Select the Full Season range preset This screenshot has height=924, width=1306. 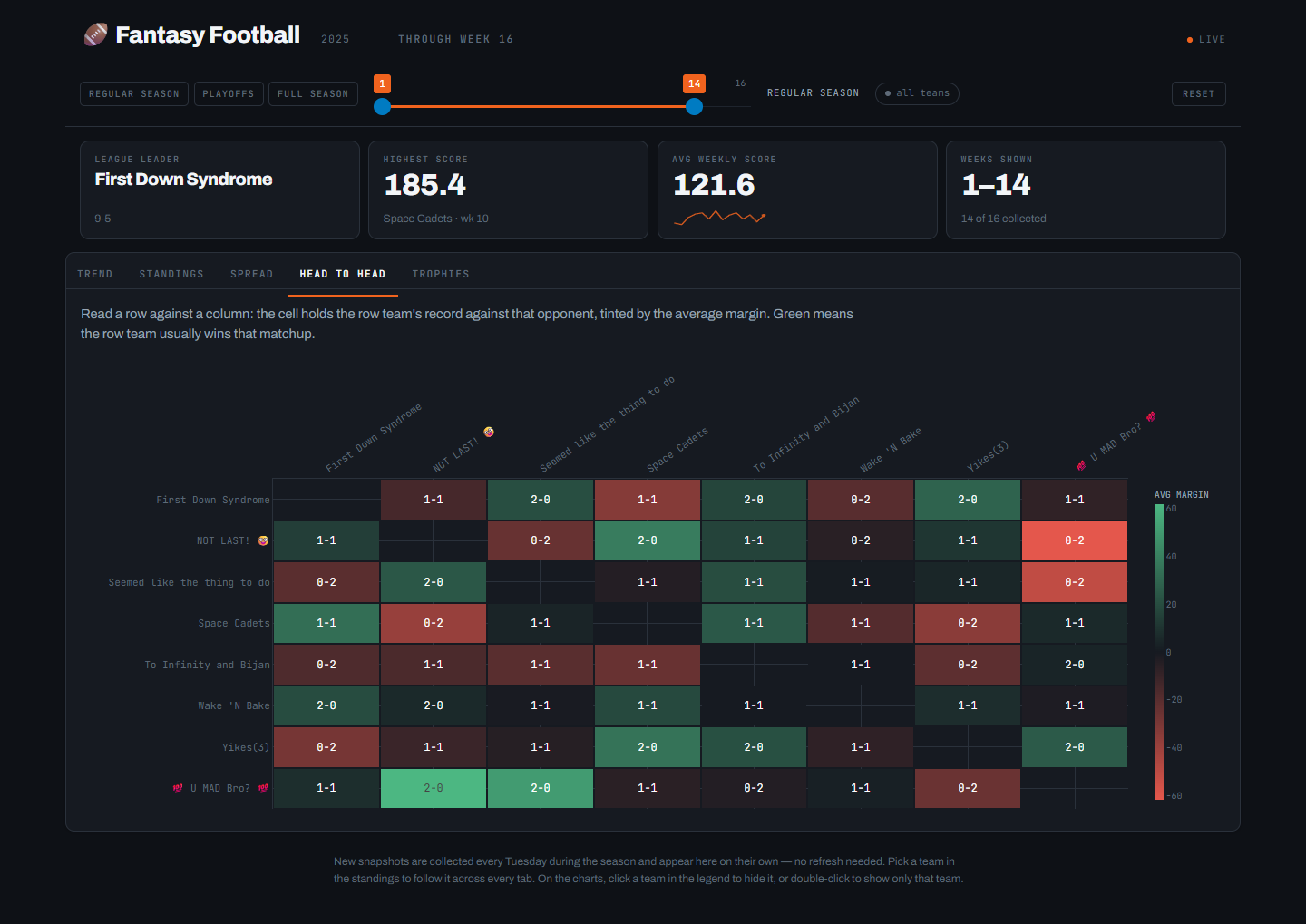coord(313,94)
